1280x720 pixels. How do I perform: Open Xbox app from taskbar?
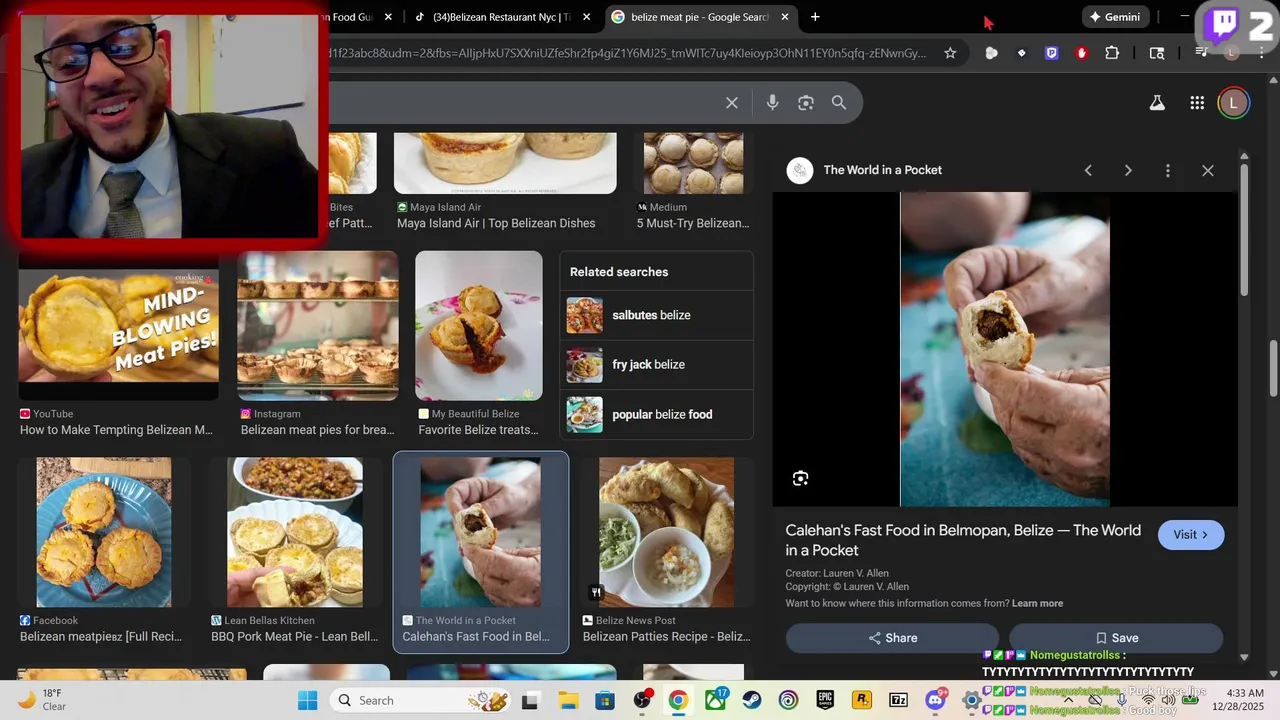(x=715, y=700)
